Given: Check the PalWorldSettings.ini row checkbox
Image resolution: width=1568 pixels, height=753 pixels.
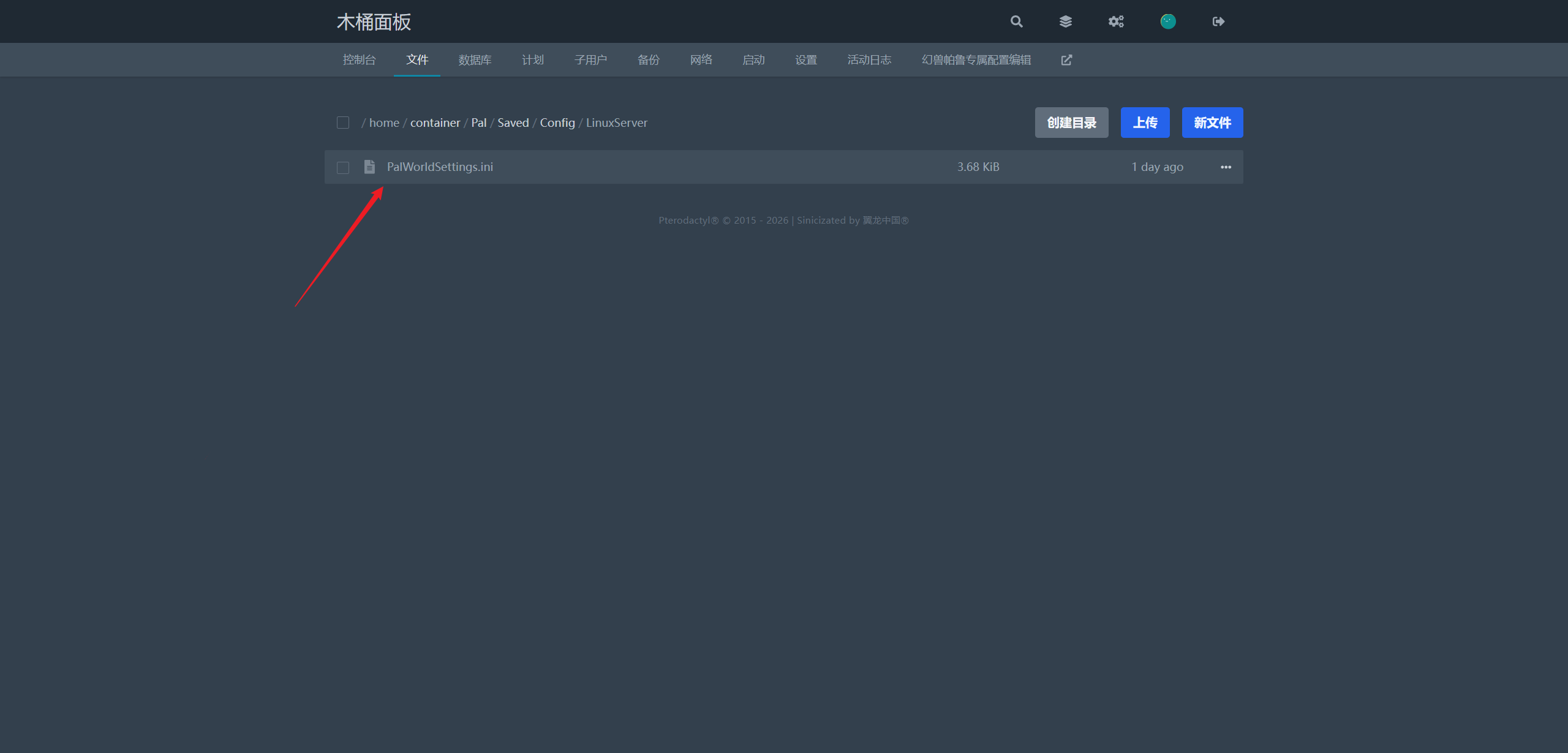Looking at the screenshot, I should coord(343,167).
